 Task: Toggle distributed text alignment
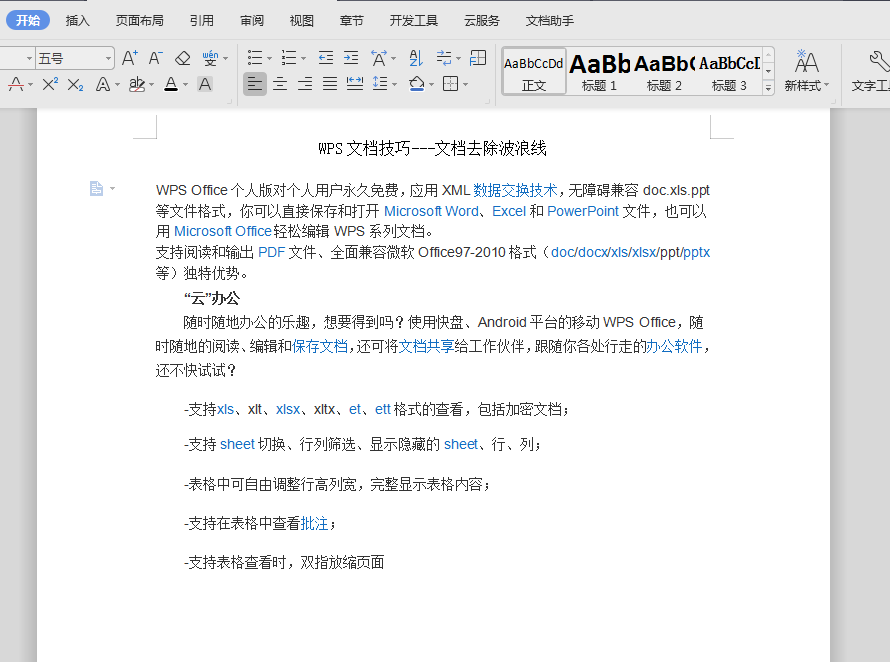click(355, 85)
